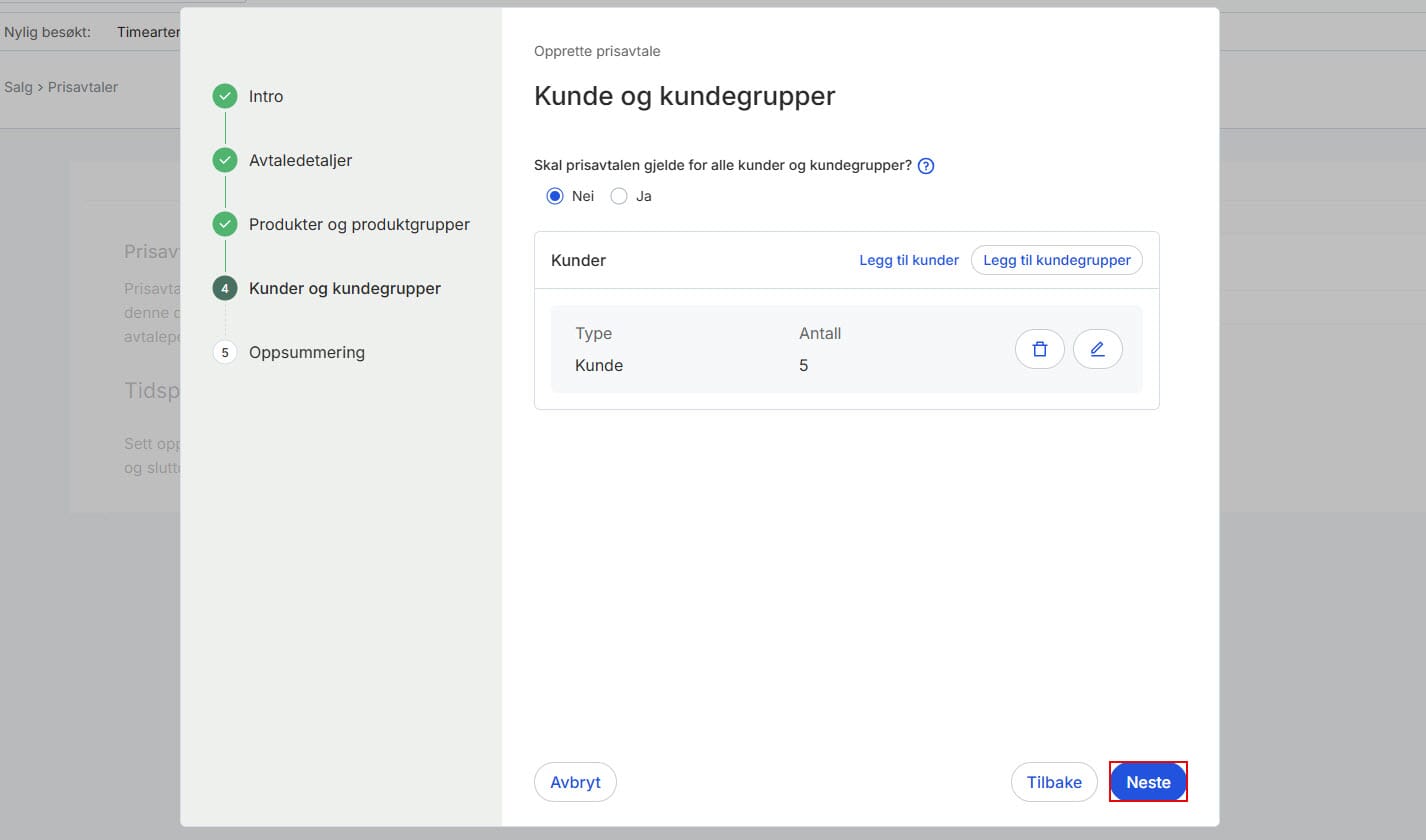1426x840 pixels.
Task: Click the Kunder og kundegrupper step label
Action: (344, 288)
